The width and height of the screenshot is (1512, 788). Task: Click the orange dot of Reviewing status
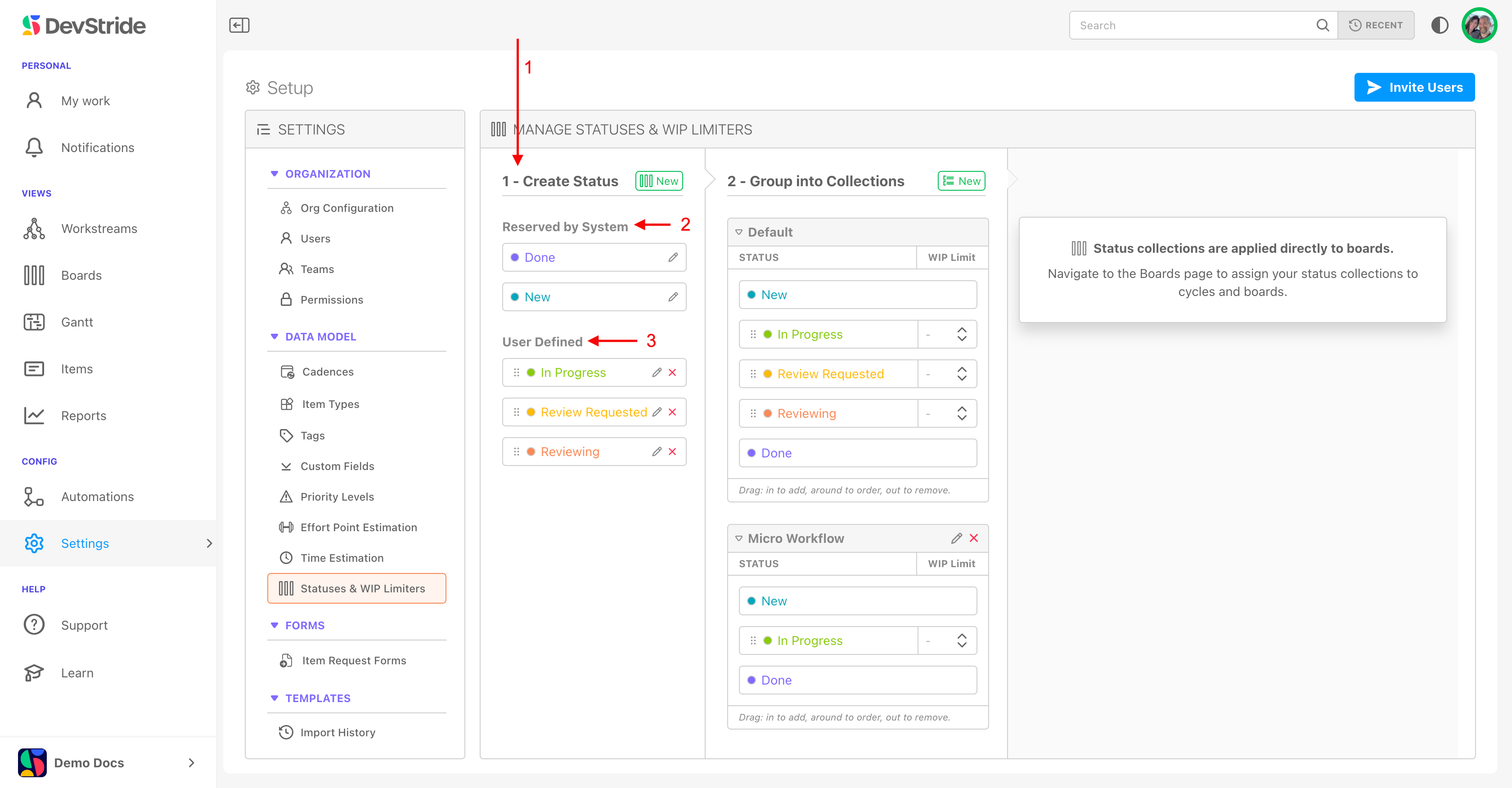(531, 452)
